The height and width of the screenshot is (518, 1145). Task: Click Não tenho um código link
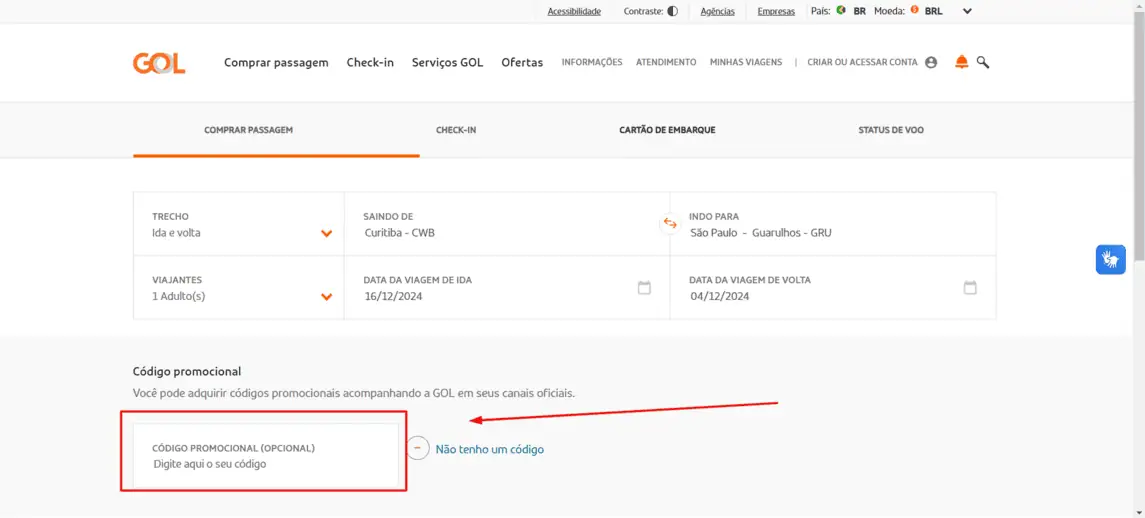point(490,449)
